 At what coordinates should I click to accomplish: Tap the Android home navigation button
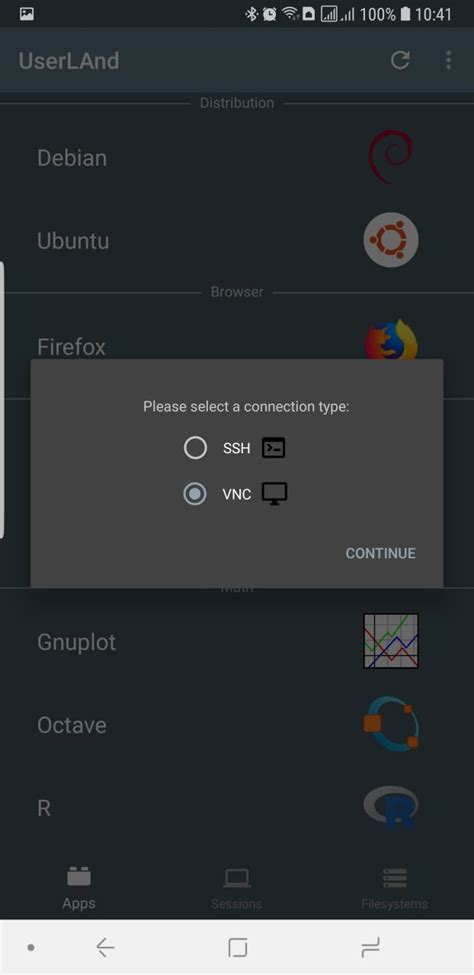click(238, 948)
